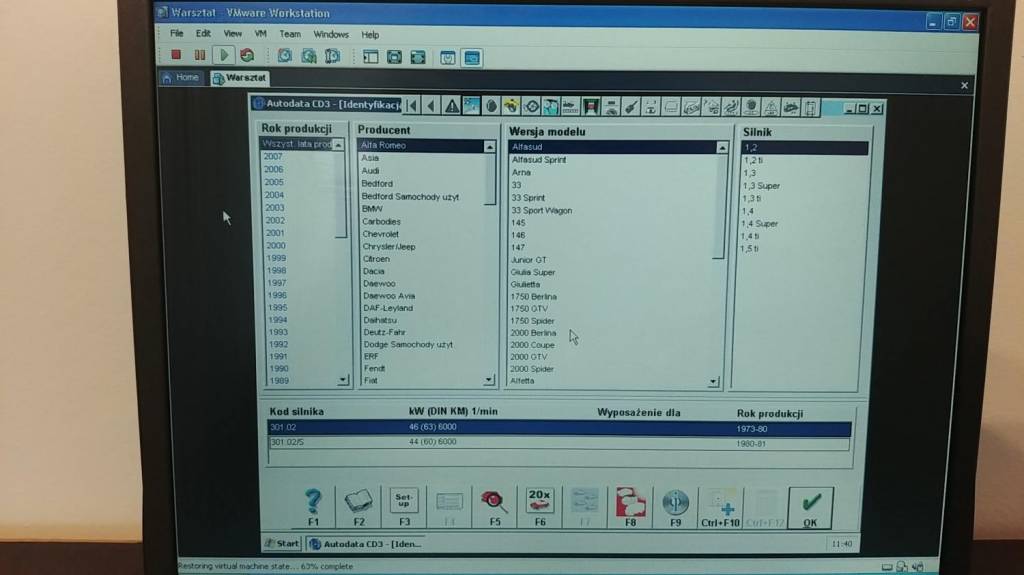Switch to the Home tab
The image size is (1024, 575).
coord(181,78)
